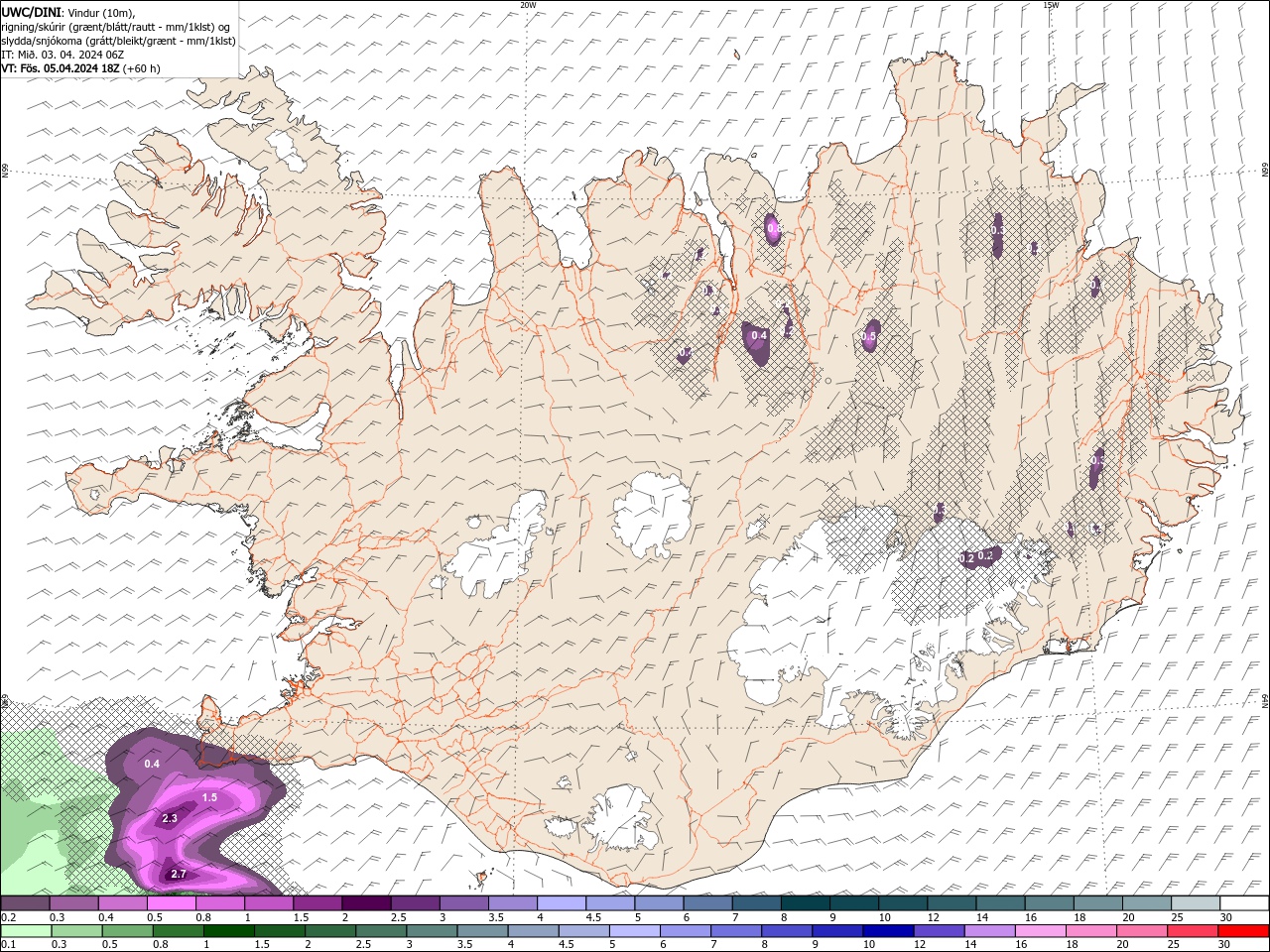Viewport: 1270px width, 952px height.
Task: Click the 2.7 value in the offshore snow area
Action: tap(179, 874)
